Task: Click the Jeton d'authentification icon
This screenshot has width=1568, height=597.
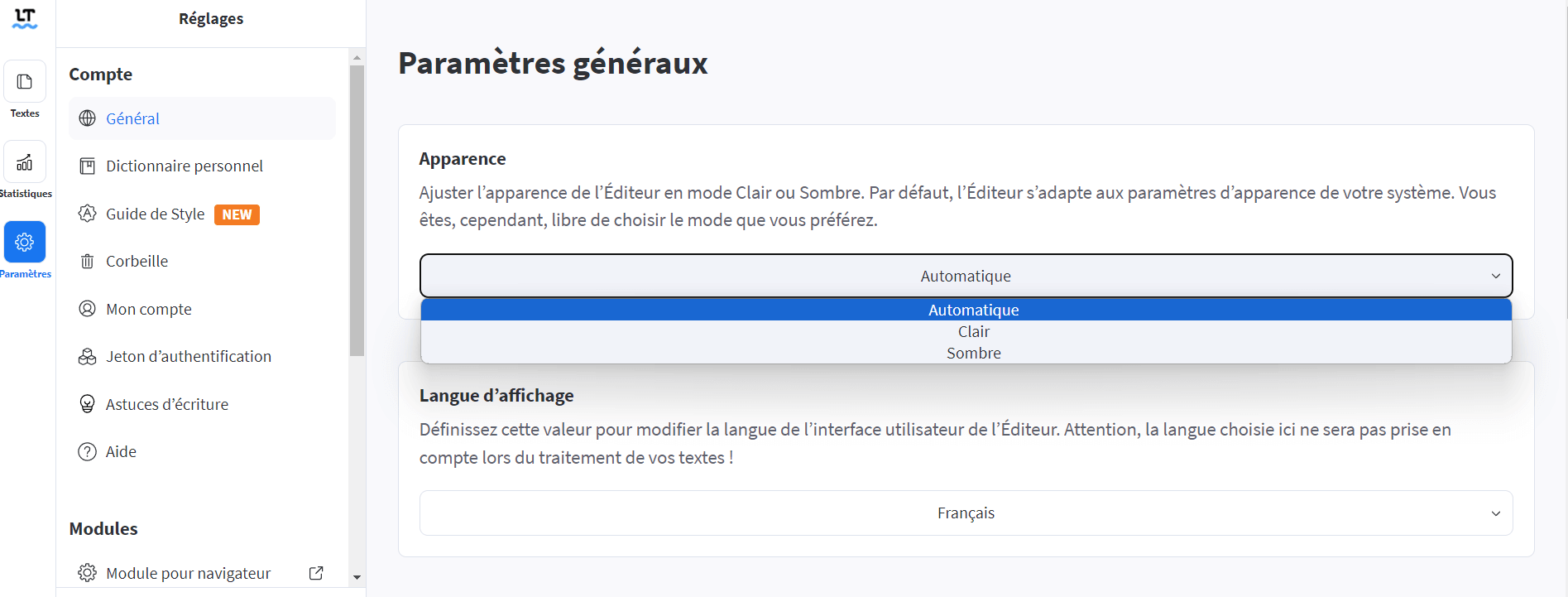Action: 87,357
